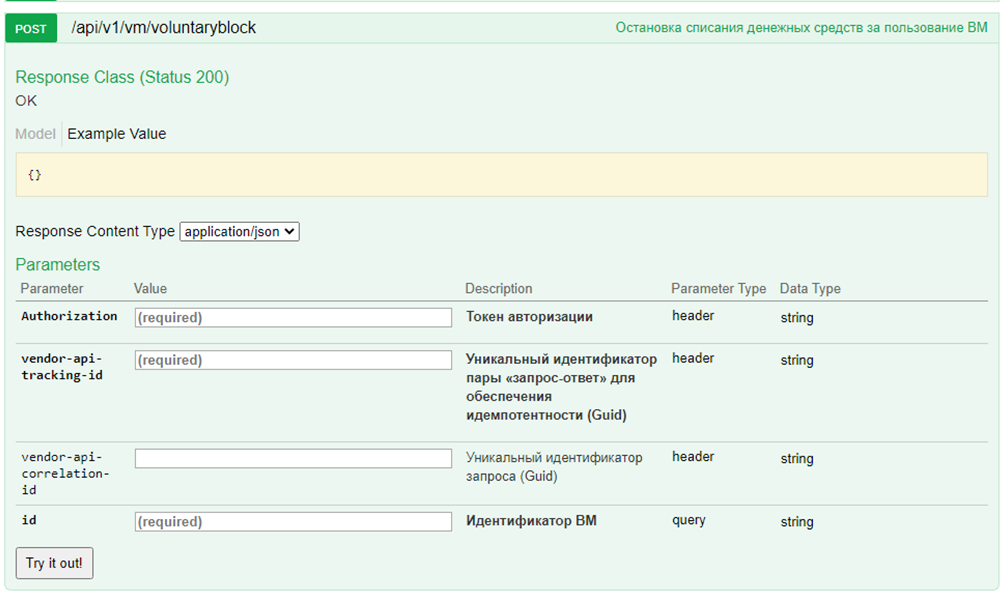Focus the vendor-api-correlation-id value input
The image size is (1006, 602).
coord(293,458)
